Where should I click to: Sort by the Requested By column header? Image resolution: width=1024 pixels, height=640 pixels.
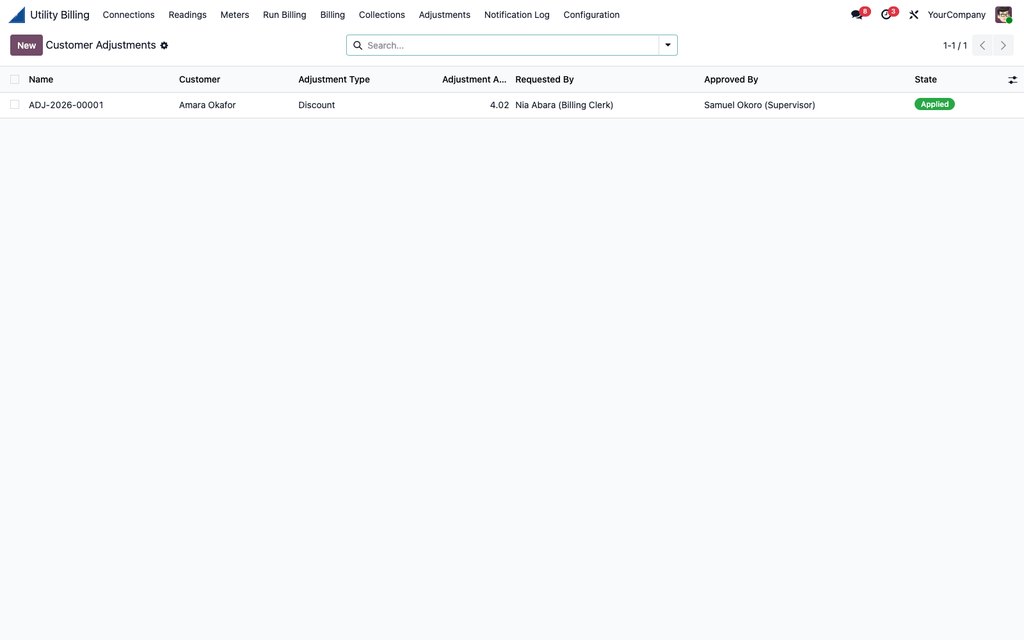click(x=545, y=80)
